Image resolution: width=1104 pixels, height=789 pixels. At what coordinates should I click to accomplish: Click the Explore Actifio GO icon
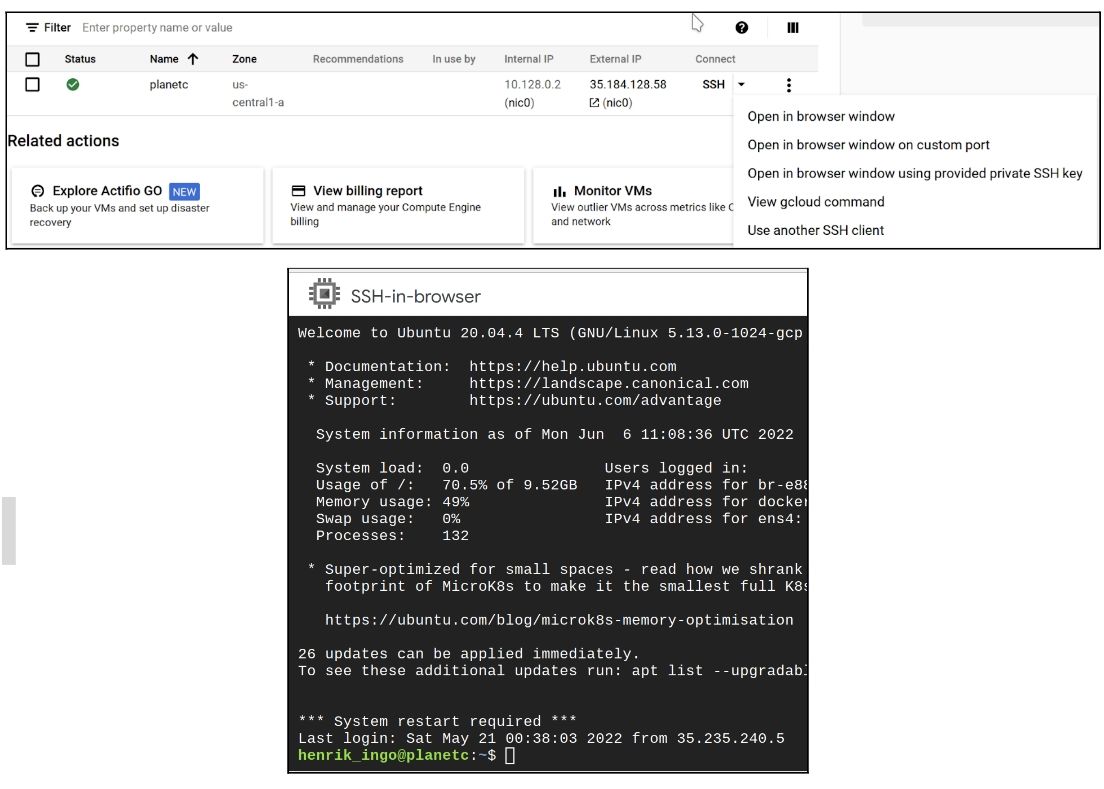pos(38,191)
